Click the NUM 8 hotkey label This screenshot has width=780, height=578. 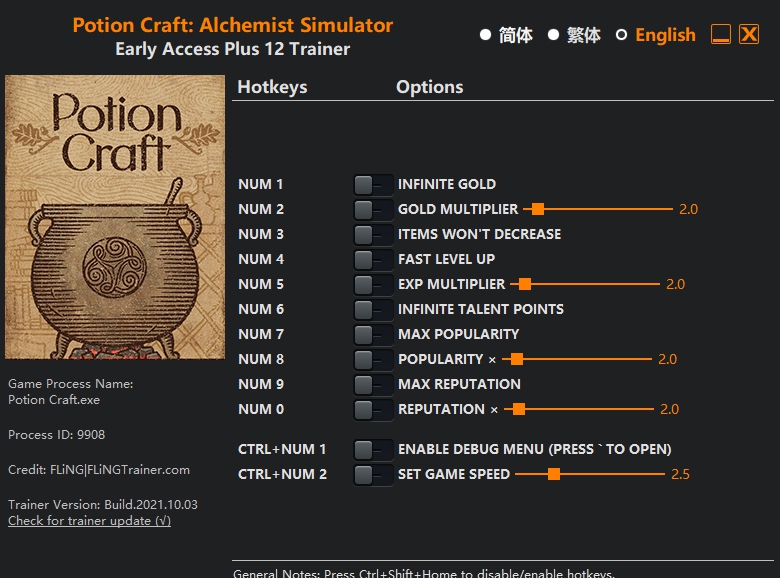pos(261,359)
